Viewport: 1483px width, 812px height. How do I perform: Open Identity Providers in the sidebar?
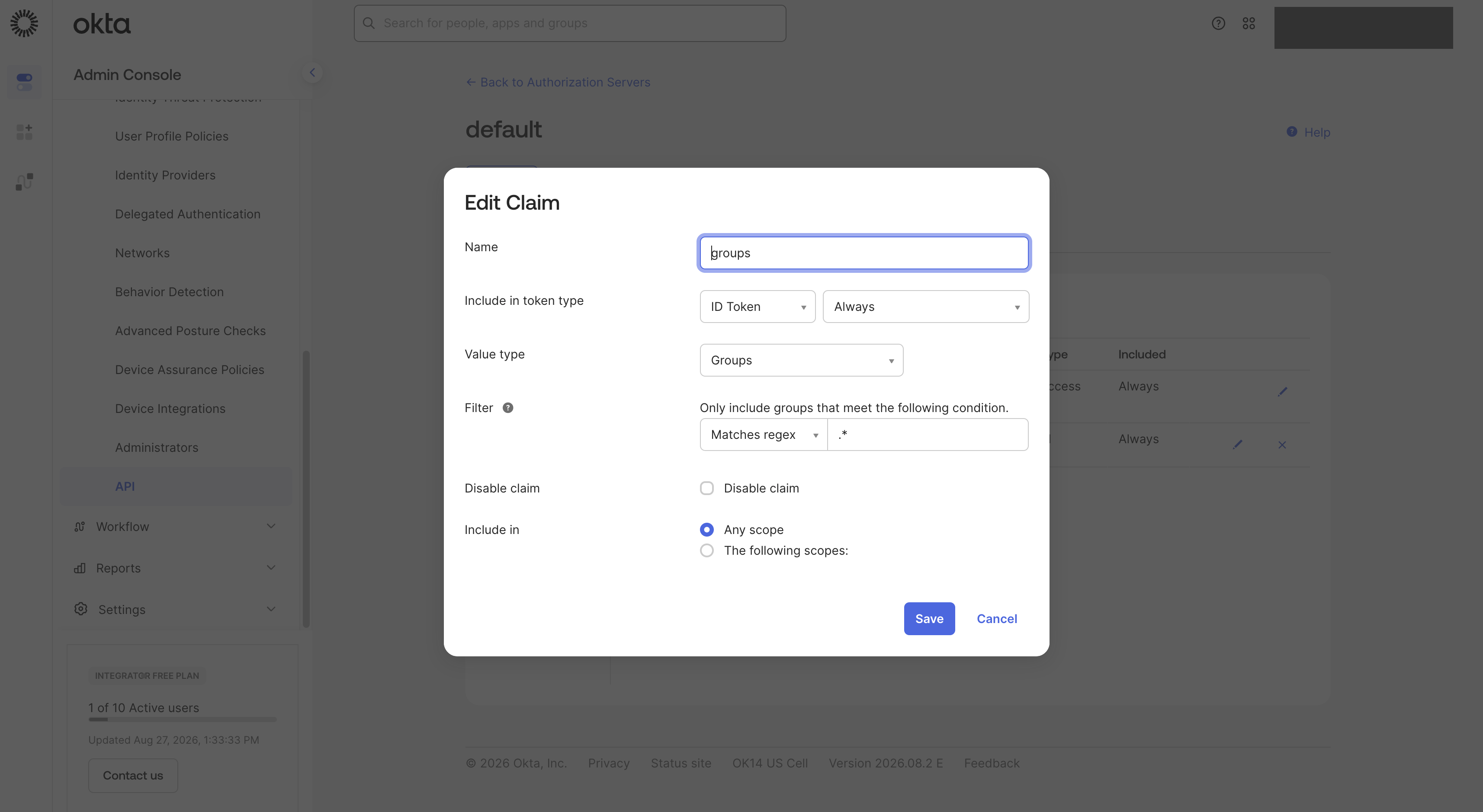tap(165, 175)
